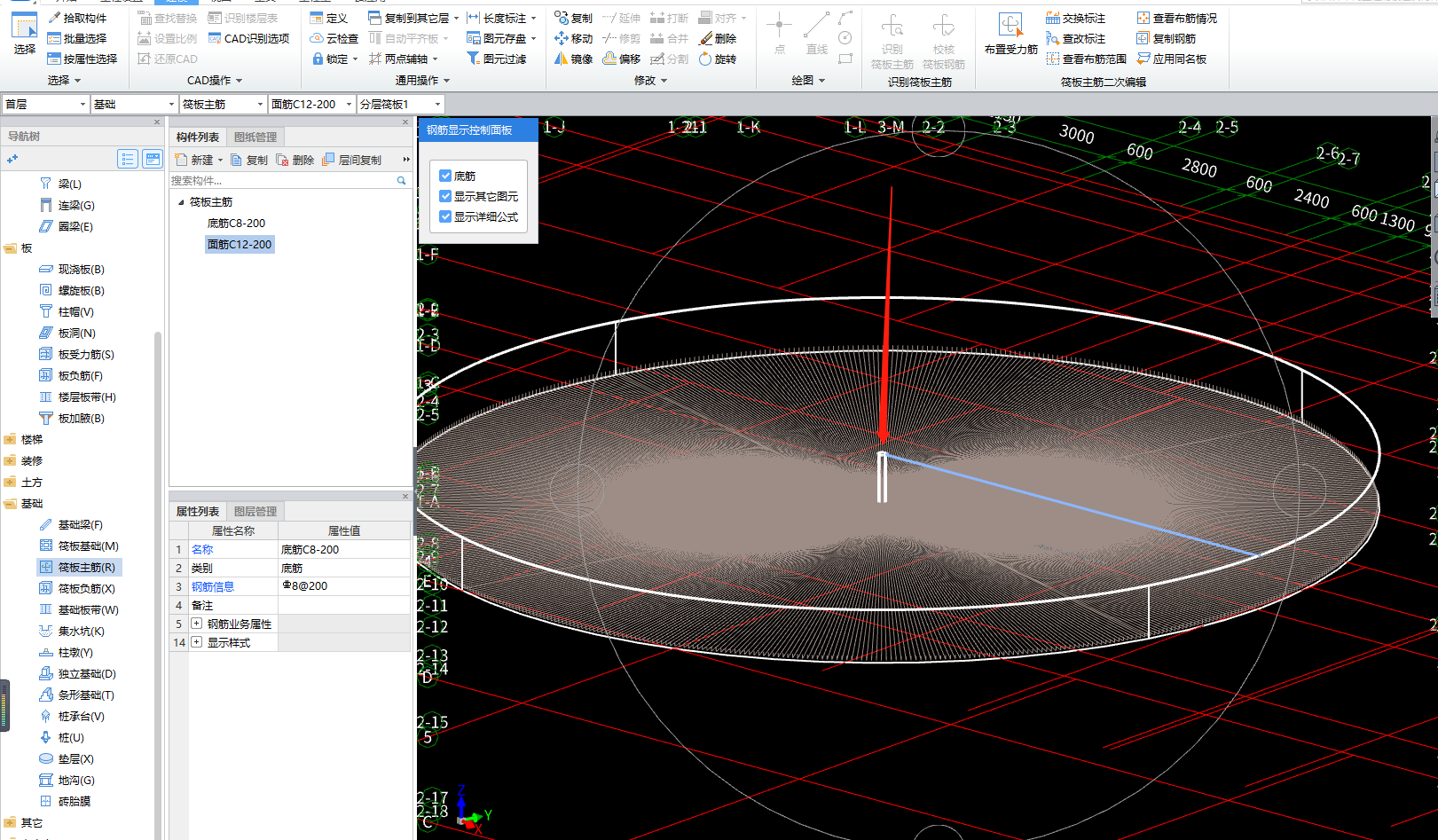The width and height of the screenshot is (1438, 840).
Task: Click the 长度标注 dimension button
Action: (502, 18)
